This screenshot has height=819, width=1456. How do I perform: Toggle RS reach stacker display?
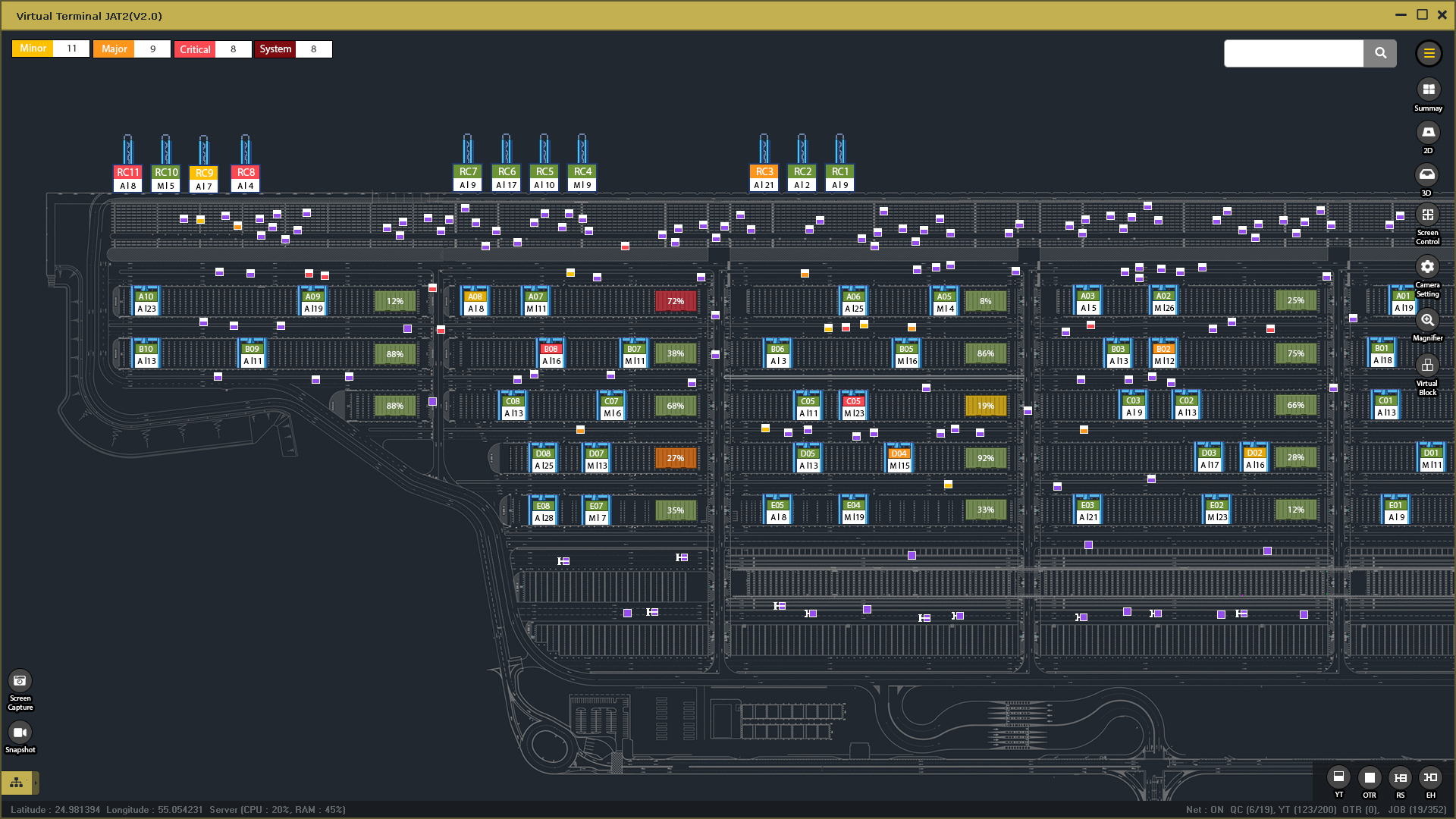pyautogui.click(x=1400, y=777)
